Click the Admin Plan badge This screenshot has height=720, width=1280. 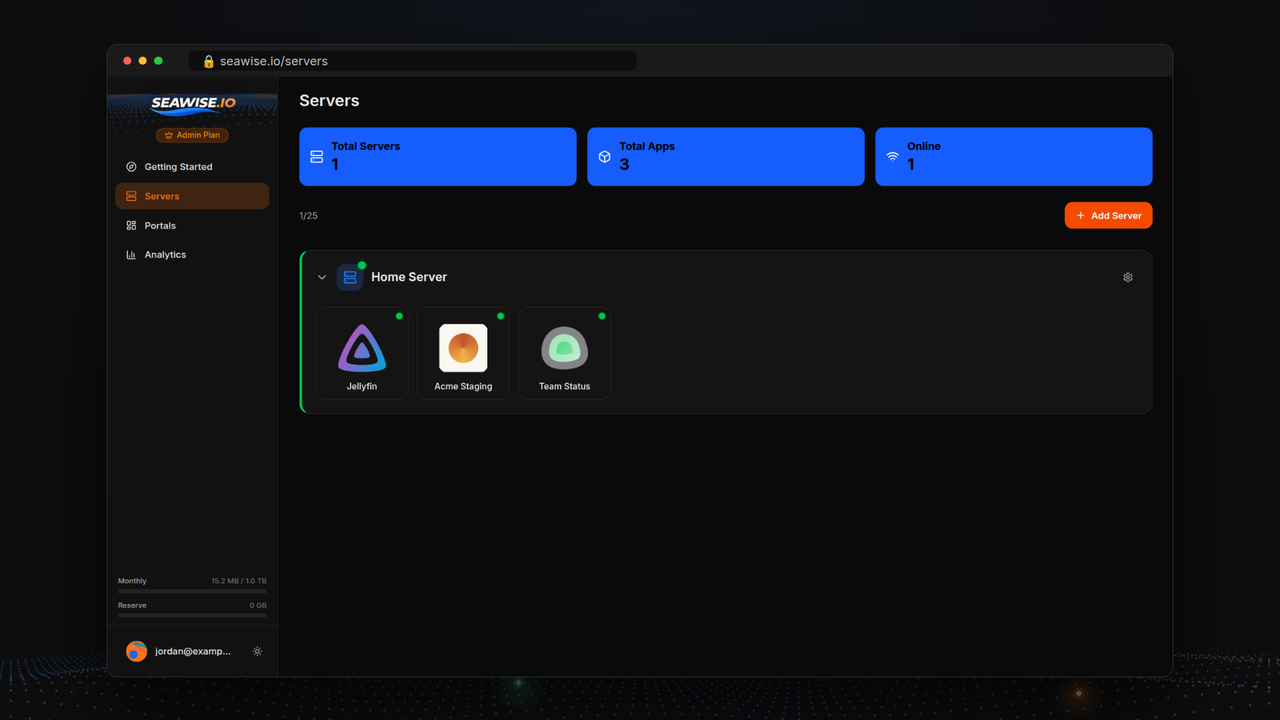[x=192, y=135]
